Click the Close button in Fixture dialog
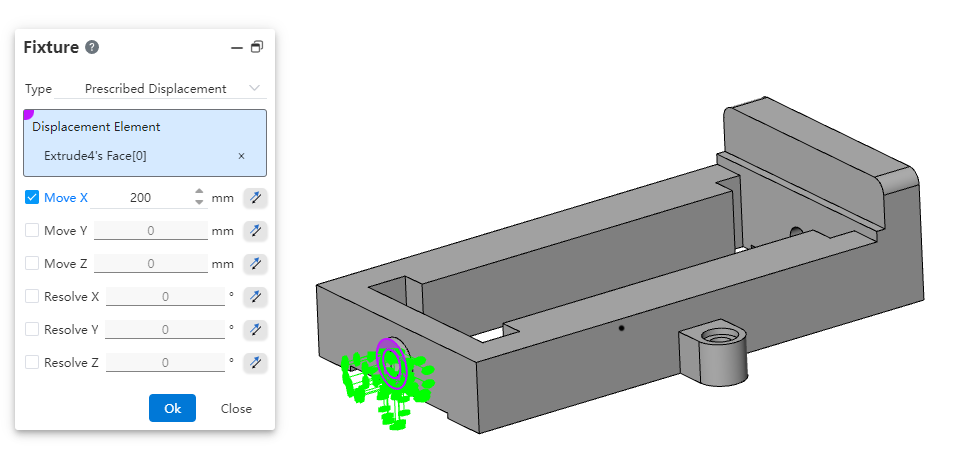The height and width of the screenshot is (471, 954). tap(236, 408)
